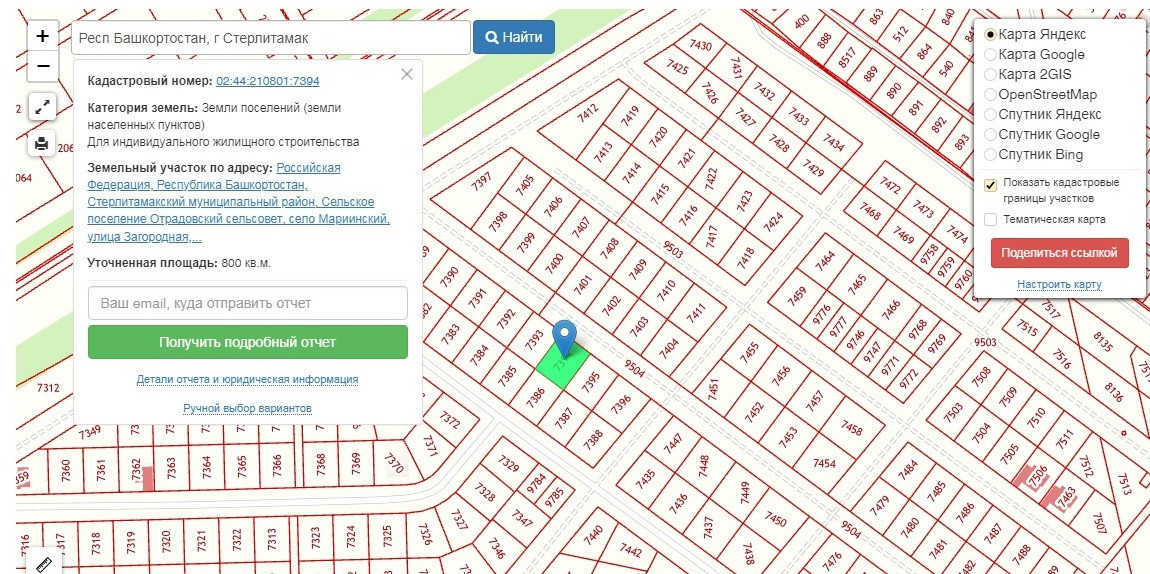Click map parcel labeled 7472
The width and height of the screenshot is (1150, 574).
[890, 185]
